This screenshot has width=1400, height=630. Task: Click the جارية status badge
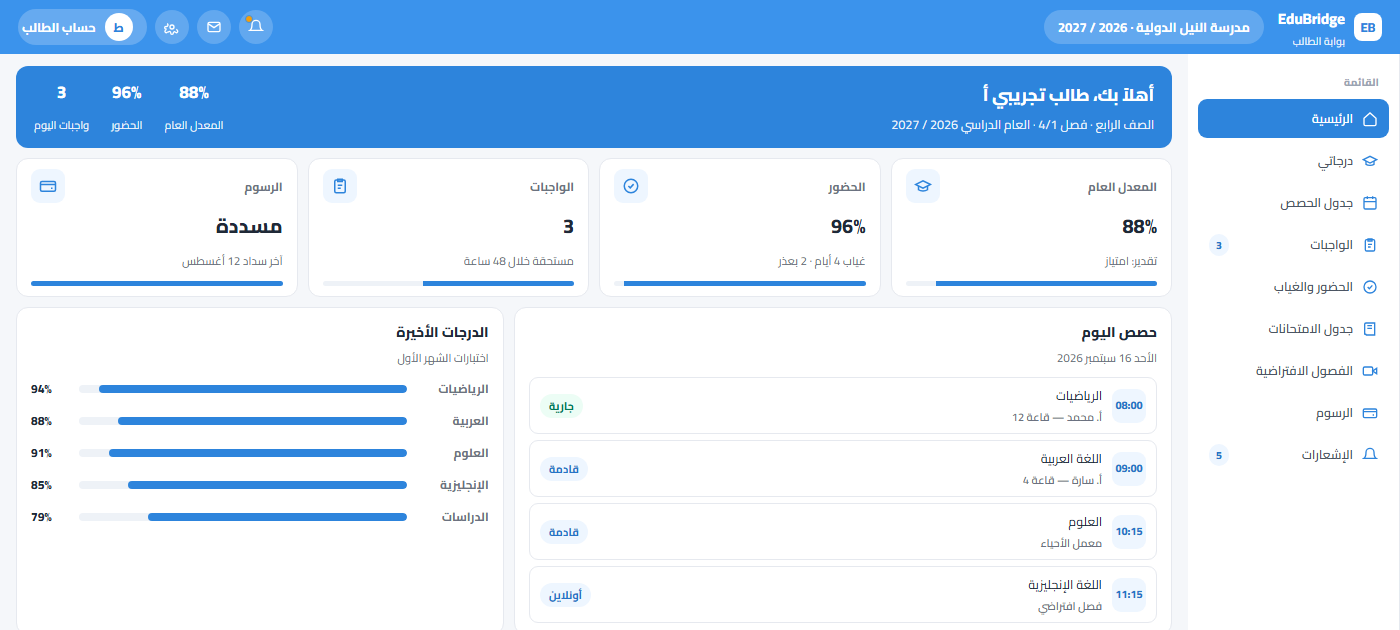pos(562,406)
